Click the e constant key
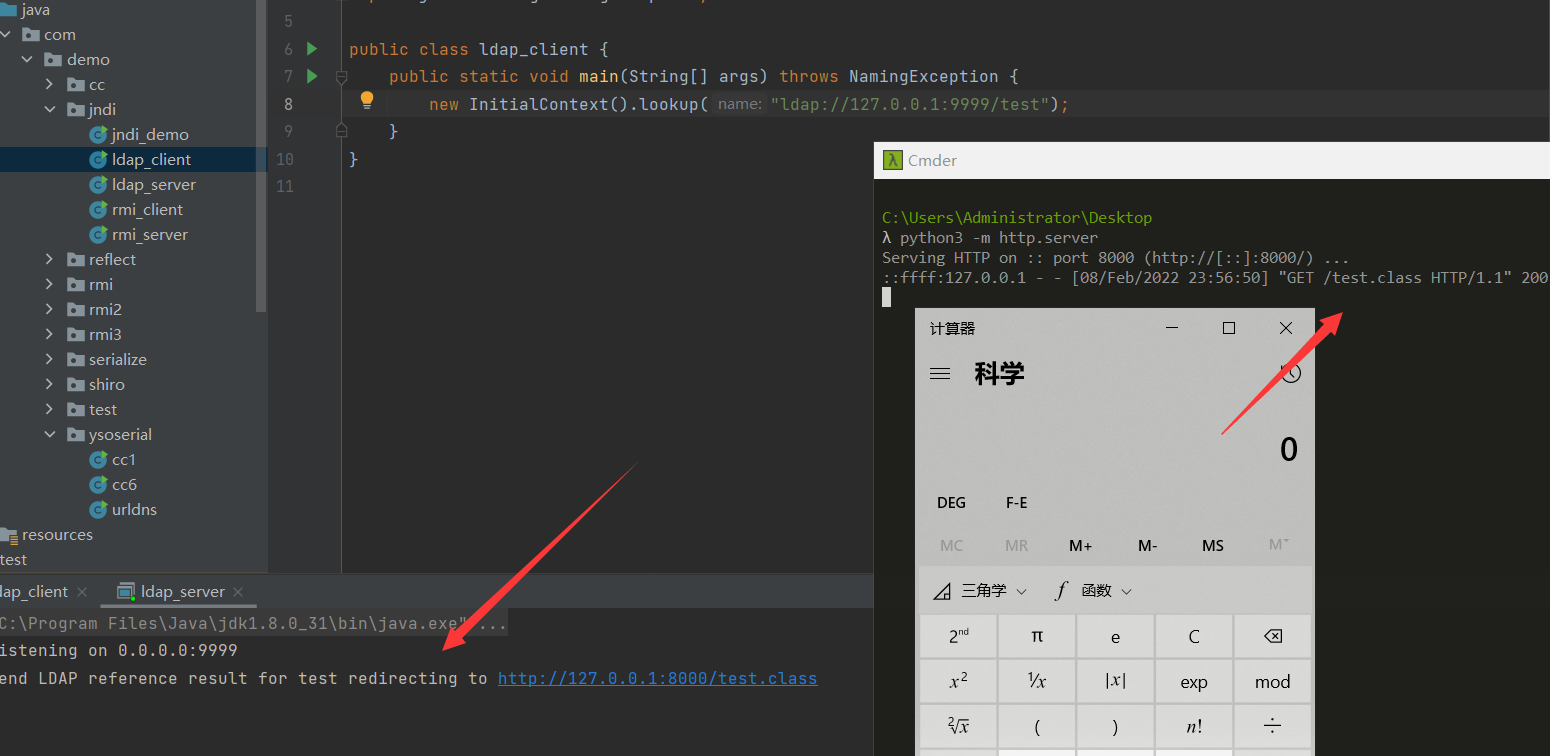The height and width of the screenshot is (756, 1550). [1116, 636]
